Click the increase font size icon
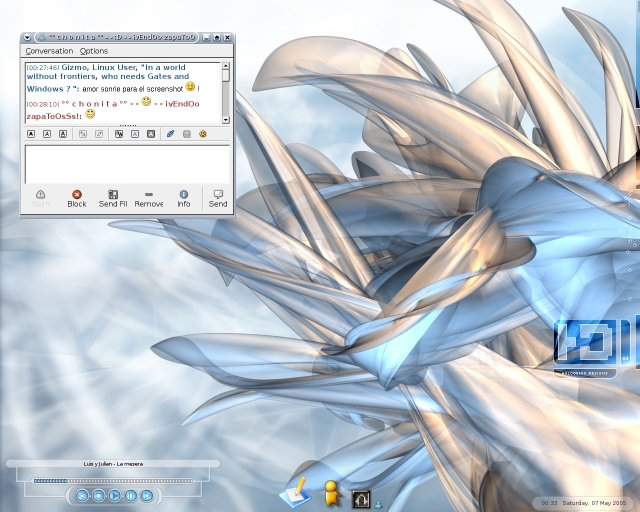This screenshot has width=640, height=512. pos(83,134)
